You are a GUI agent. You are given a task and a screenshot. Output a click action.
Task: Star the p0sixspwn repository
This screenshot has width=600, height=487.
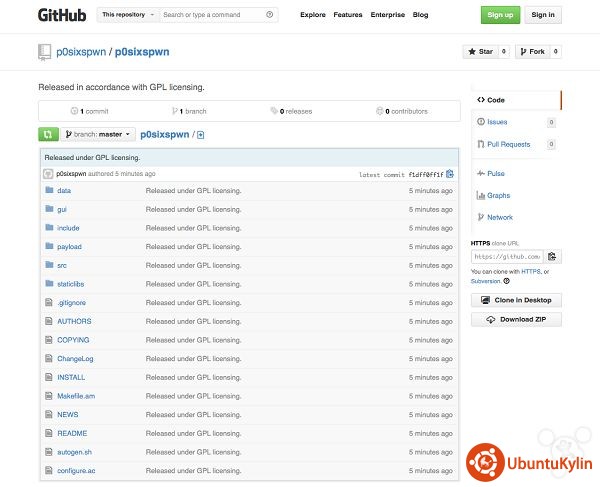[480, 52]
